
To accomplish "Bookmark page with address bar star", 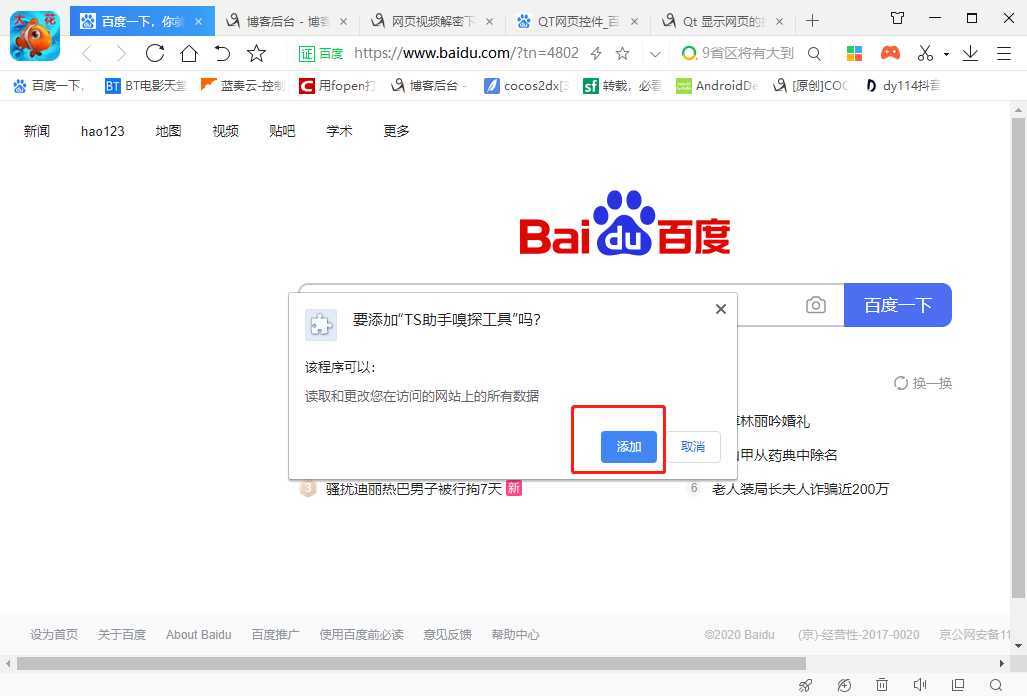I will (622, 54).
